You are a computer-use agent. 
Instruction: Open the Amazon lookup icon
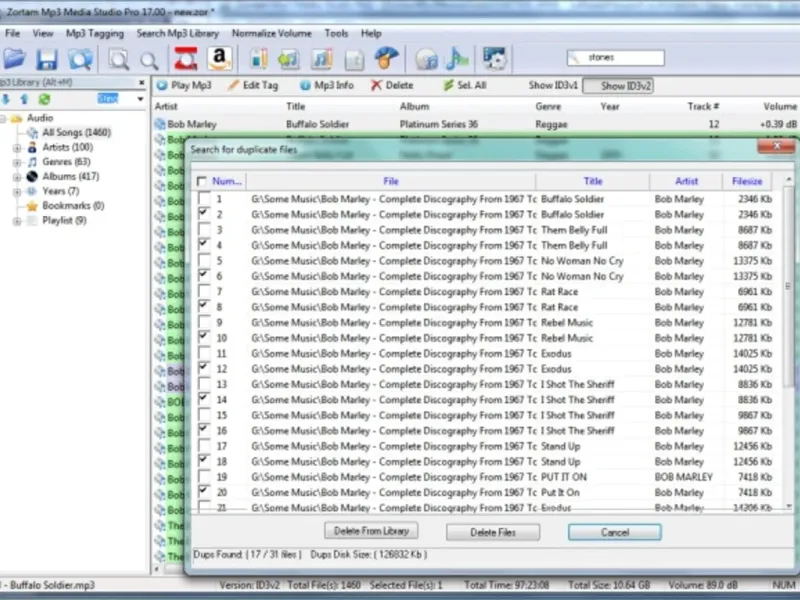[220, 59]
